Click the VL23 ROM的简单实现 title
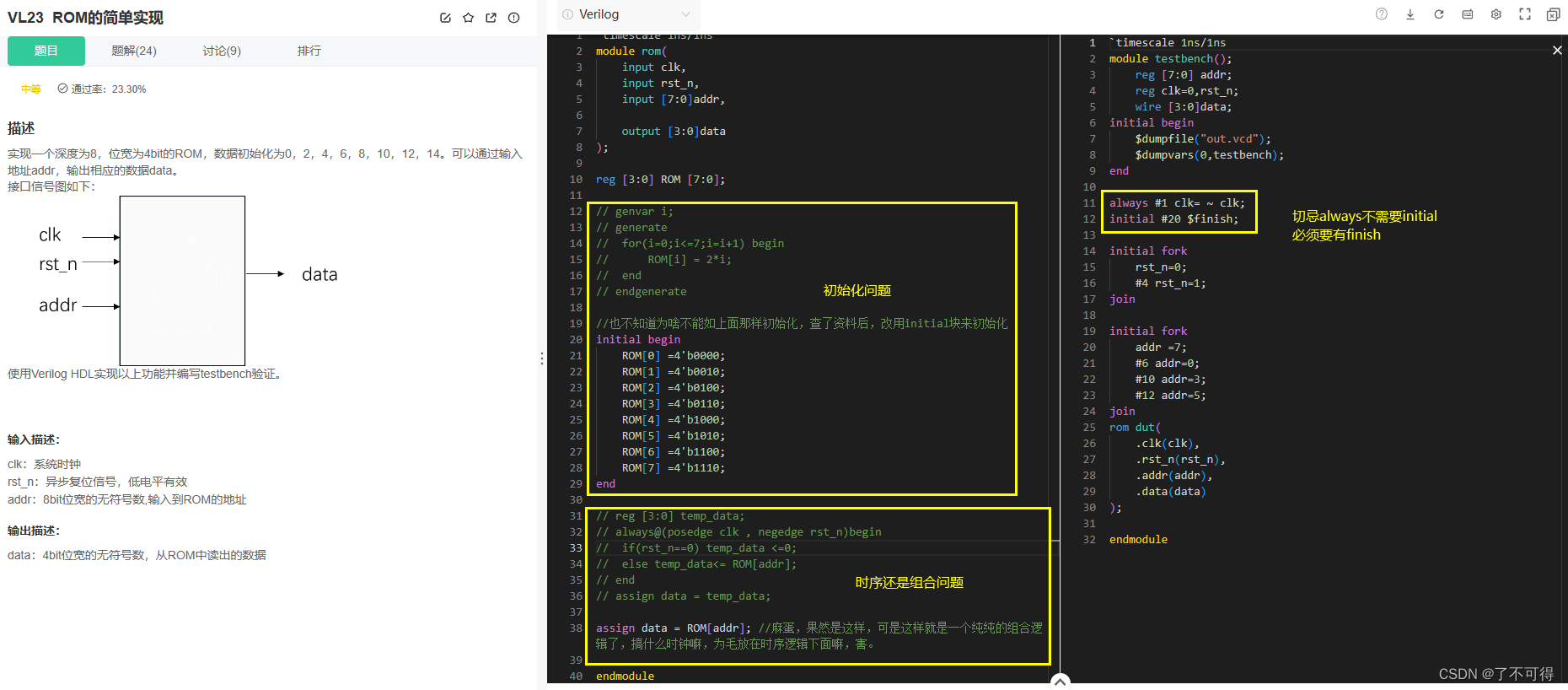 click(85, 18)
